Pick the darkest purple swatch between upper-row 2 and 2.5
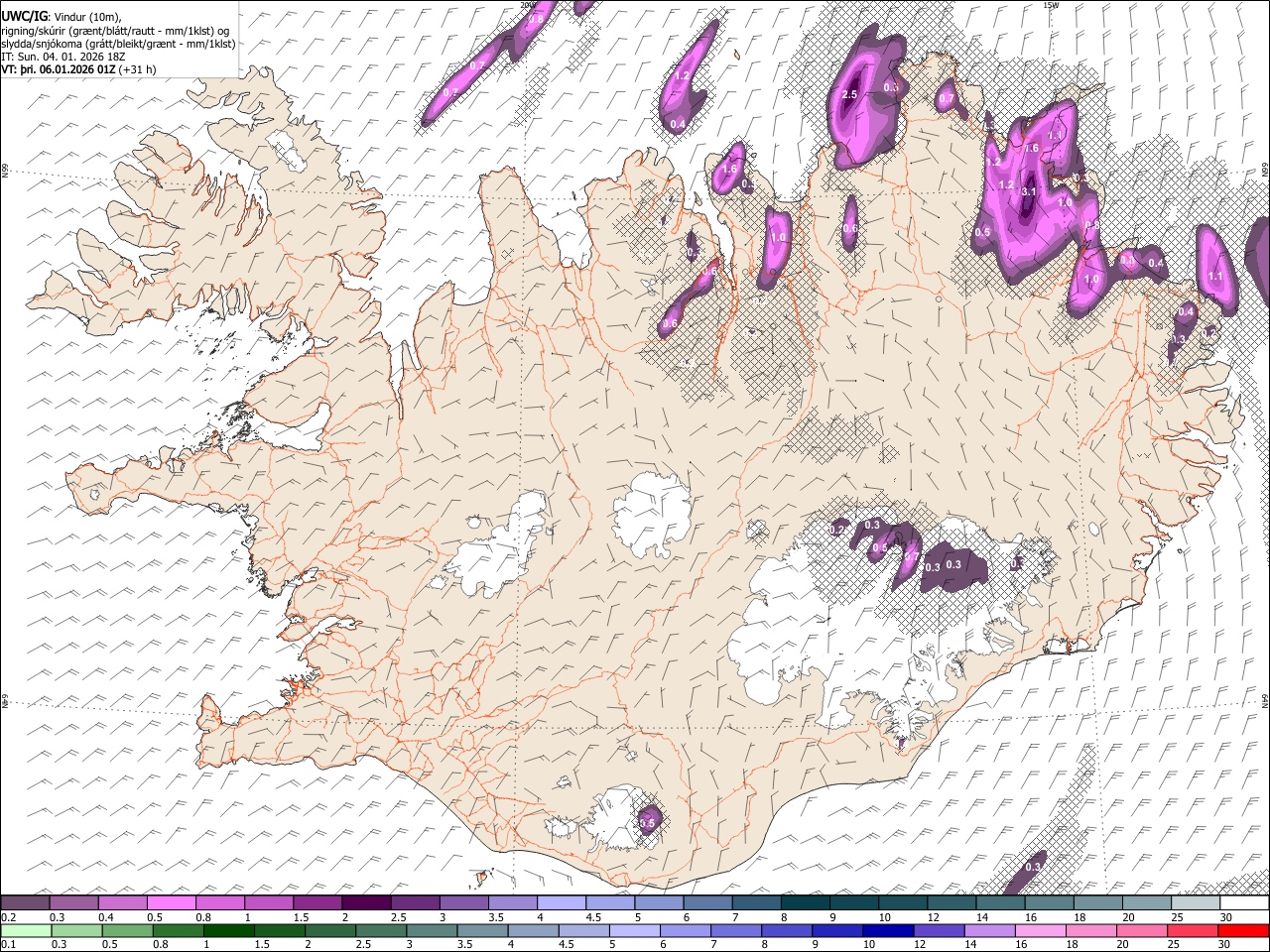The height and width of the screenshot is (952, 1270). (366, 902)
